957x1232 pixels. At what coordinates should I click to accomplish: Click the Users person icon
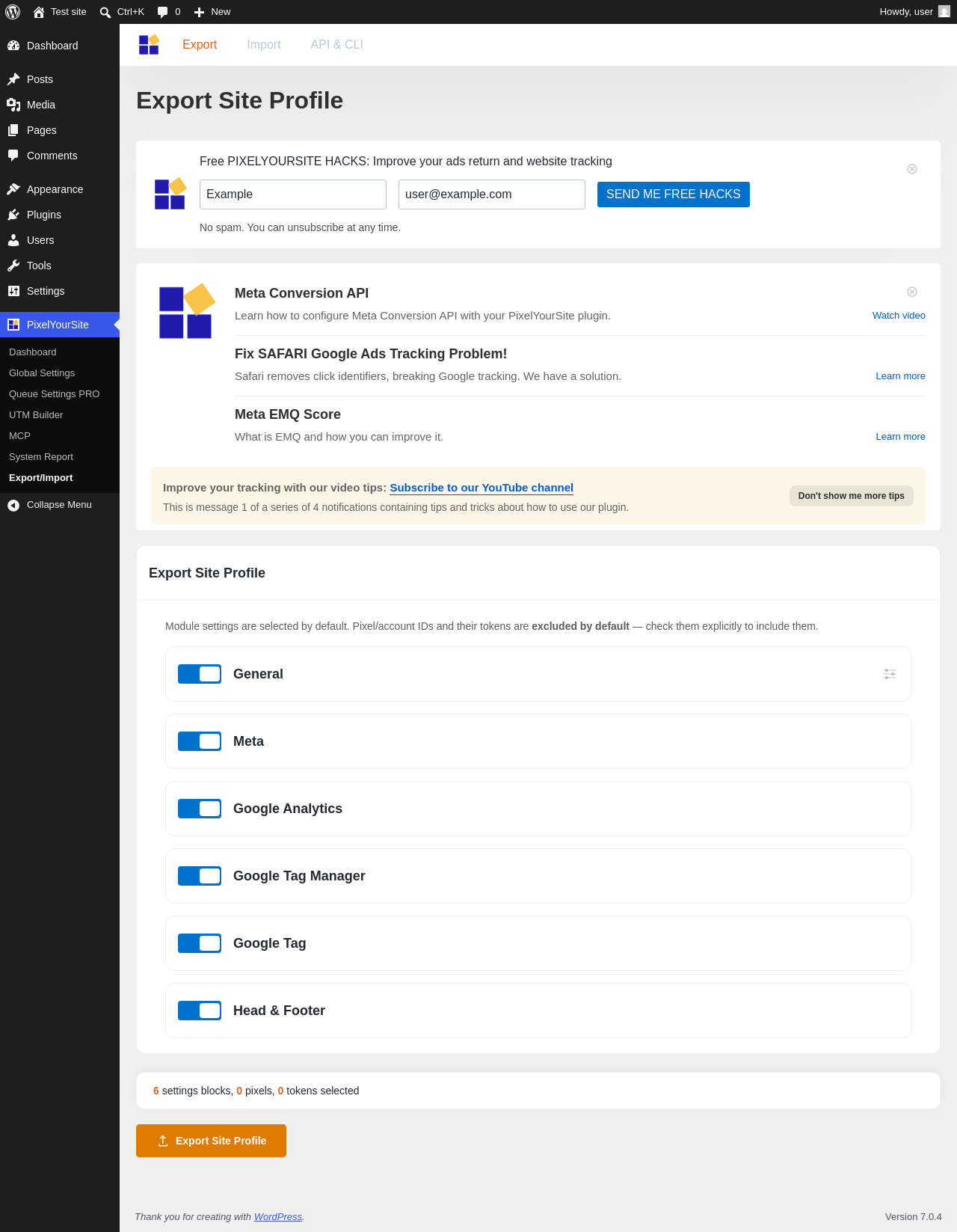tap(13, 240)
